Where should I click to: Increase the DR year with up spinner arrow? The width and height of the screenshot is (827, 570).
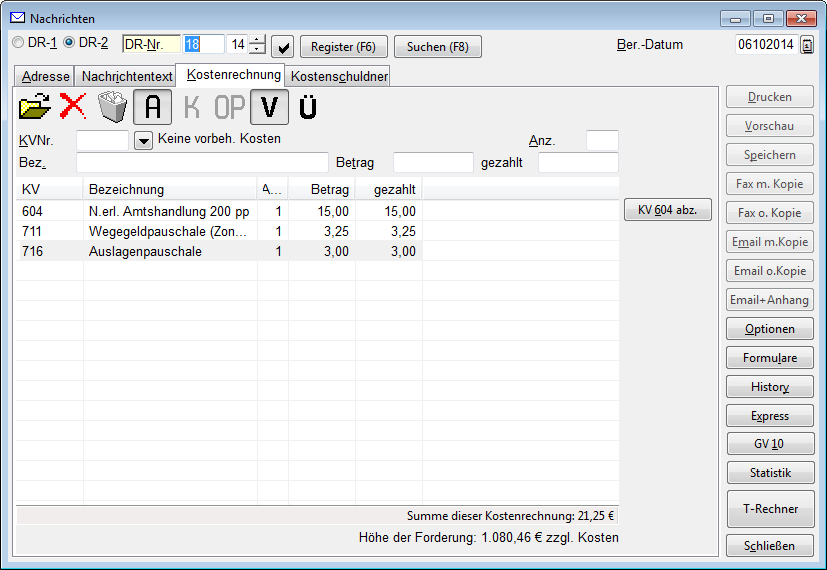click(258, 40)
